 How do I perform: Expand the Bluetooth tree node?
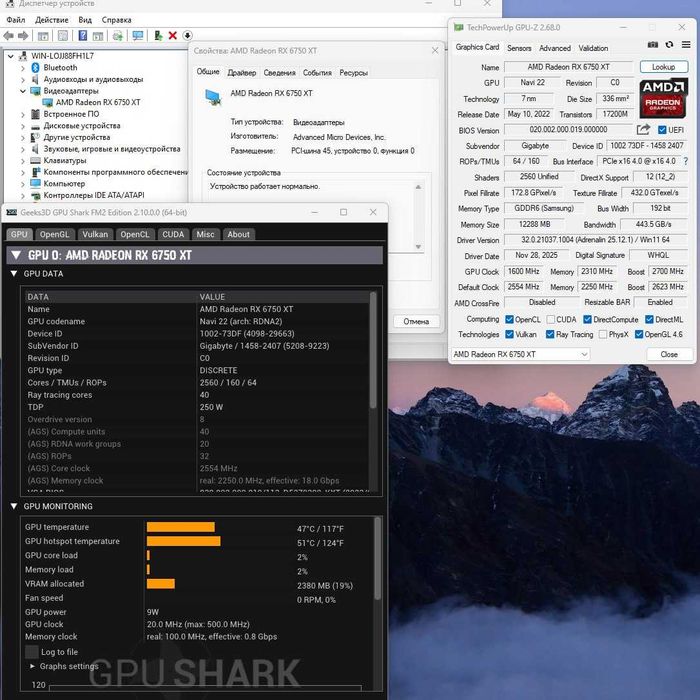[23, 68]
